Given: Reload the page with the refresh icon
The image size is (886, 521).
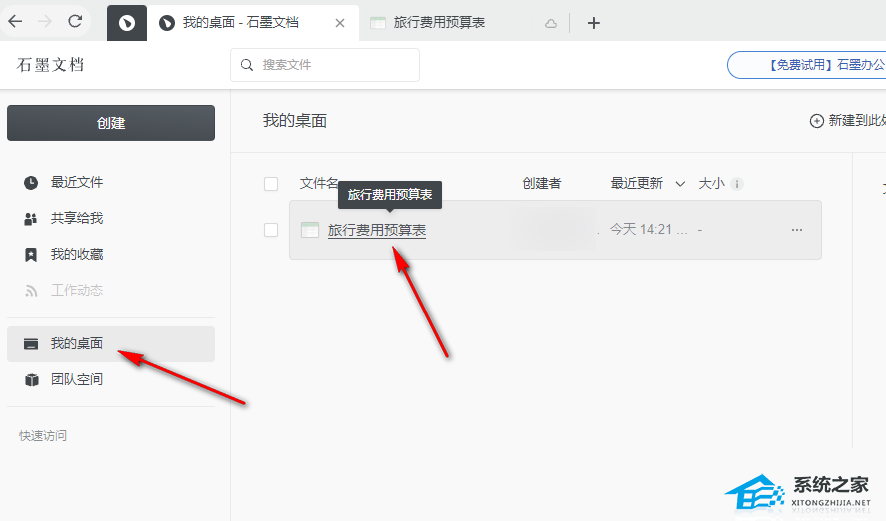Looking at the screenshot, I should pyautogui.click(x=75, y=21).
